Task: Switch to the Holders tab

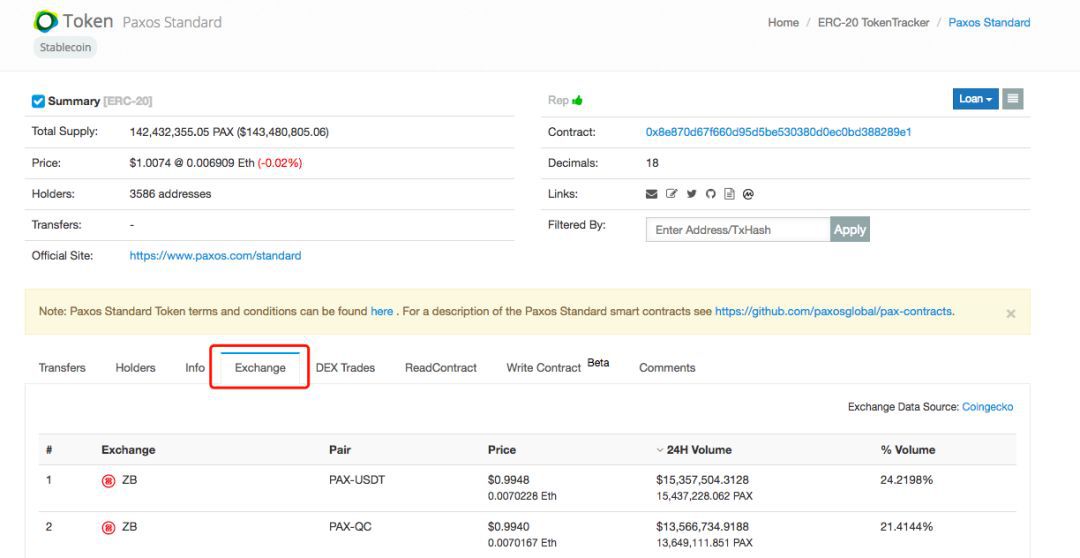Action: [135, 368]
